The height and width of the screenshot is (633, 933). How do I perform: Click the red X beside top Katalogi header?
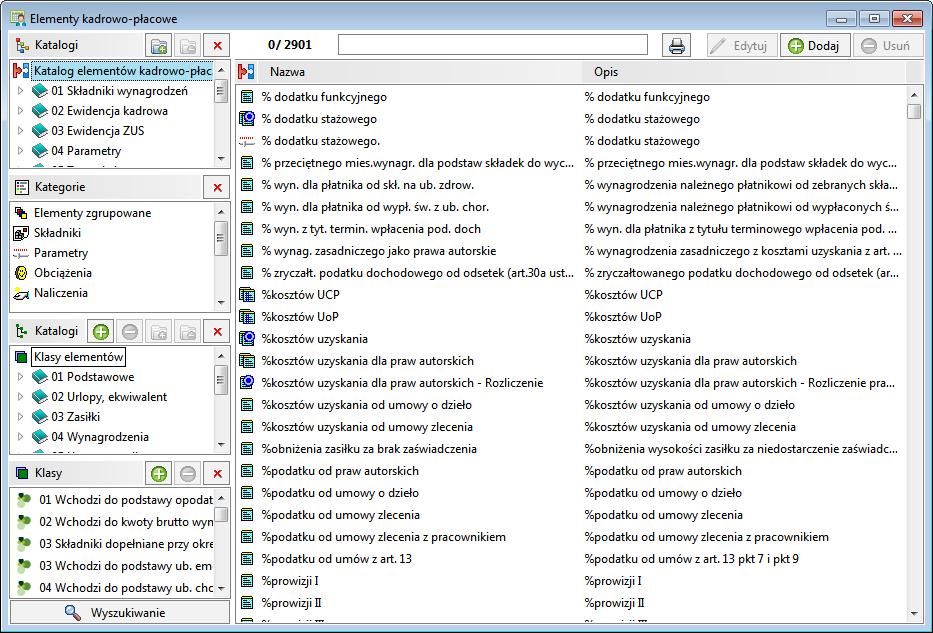217,46
